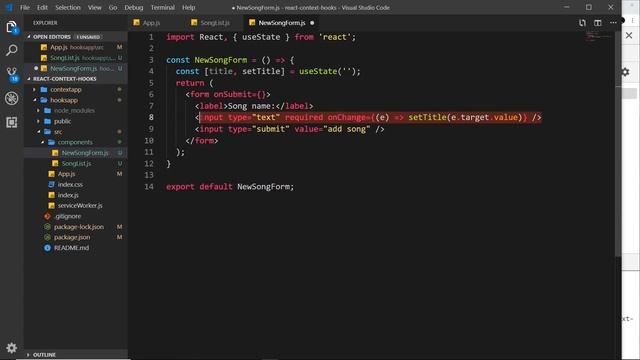Image resolution: width=640 pixels, height=360 pixels.
Task: Open App.js in Open Editors list
Action: pyautogui.click(x=76, y=47)
